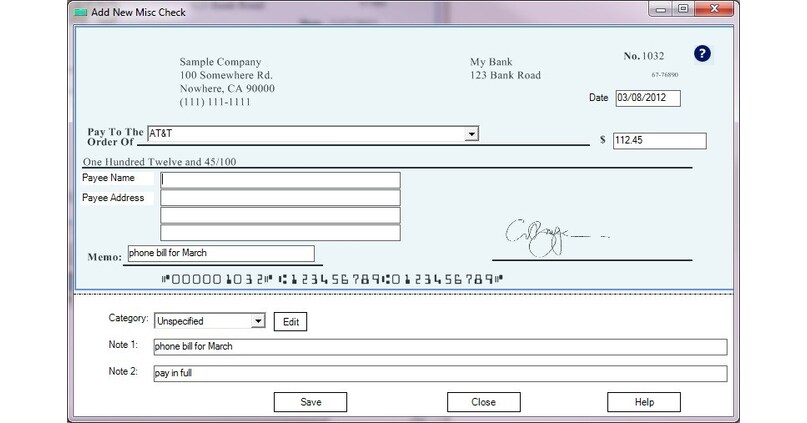Screen dimensions: 807x423
Task: Click into the Memo field
Action: [220, 254]
